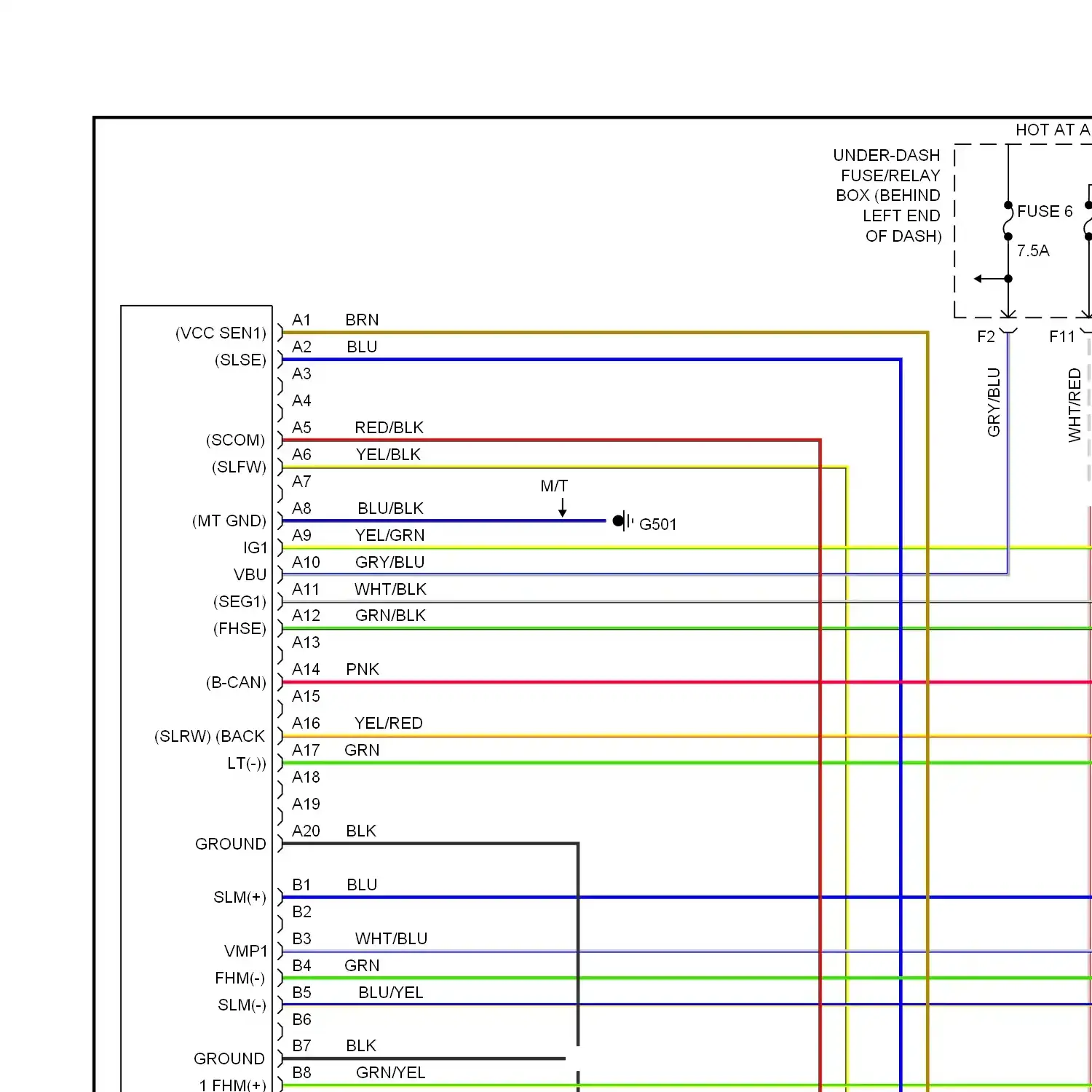Viewport: 1092px width, 1092px height.
Task: Select the BLK label beside pin B7
Action: [361, 1046]
